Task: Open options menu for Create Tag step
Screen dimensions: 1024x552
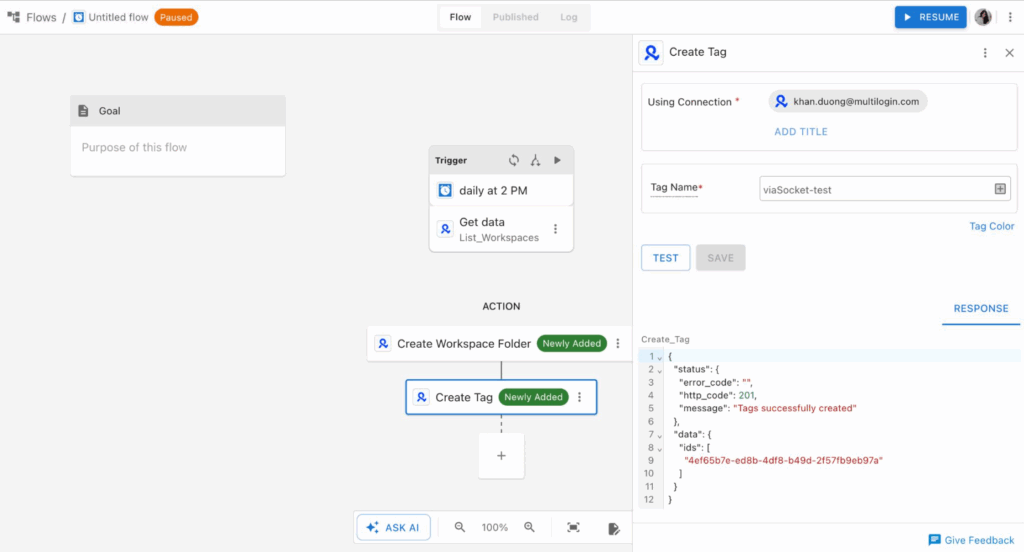Action: [x=579, y=397]
